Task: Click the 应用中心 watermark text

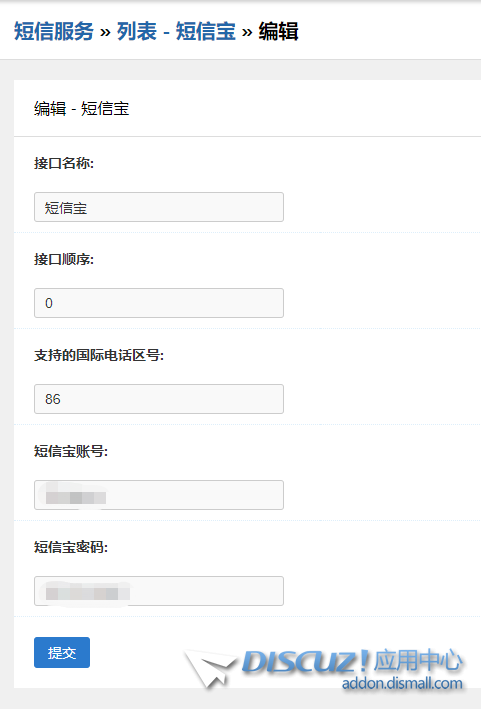Action: click(x=418, y=660)
